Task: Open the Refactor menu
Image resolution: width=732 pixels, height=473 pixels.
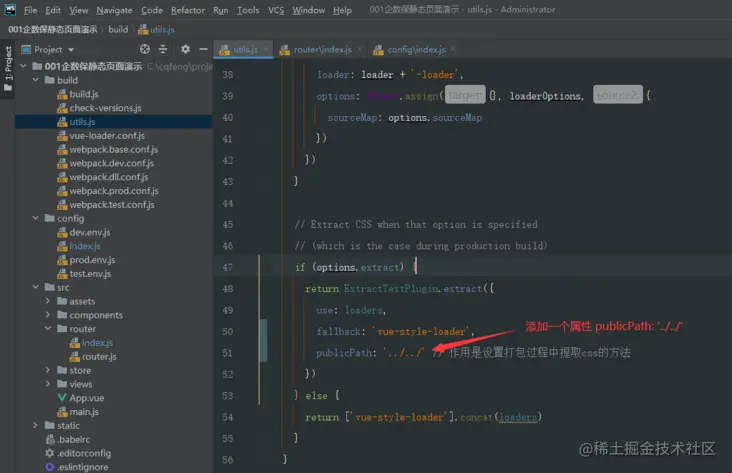Action: (188, 10)
